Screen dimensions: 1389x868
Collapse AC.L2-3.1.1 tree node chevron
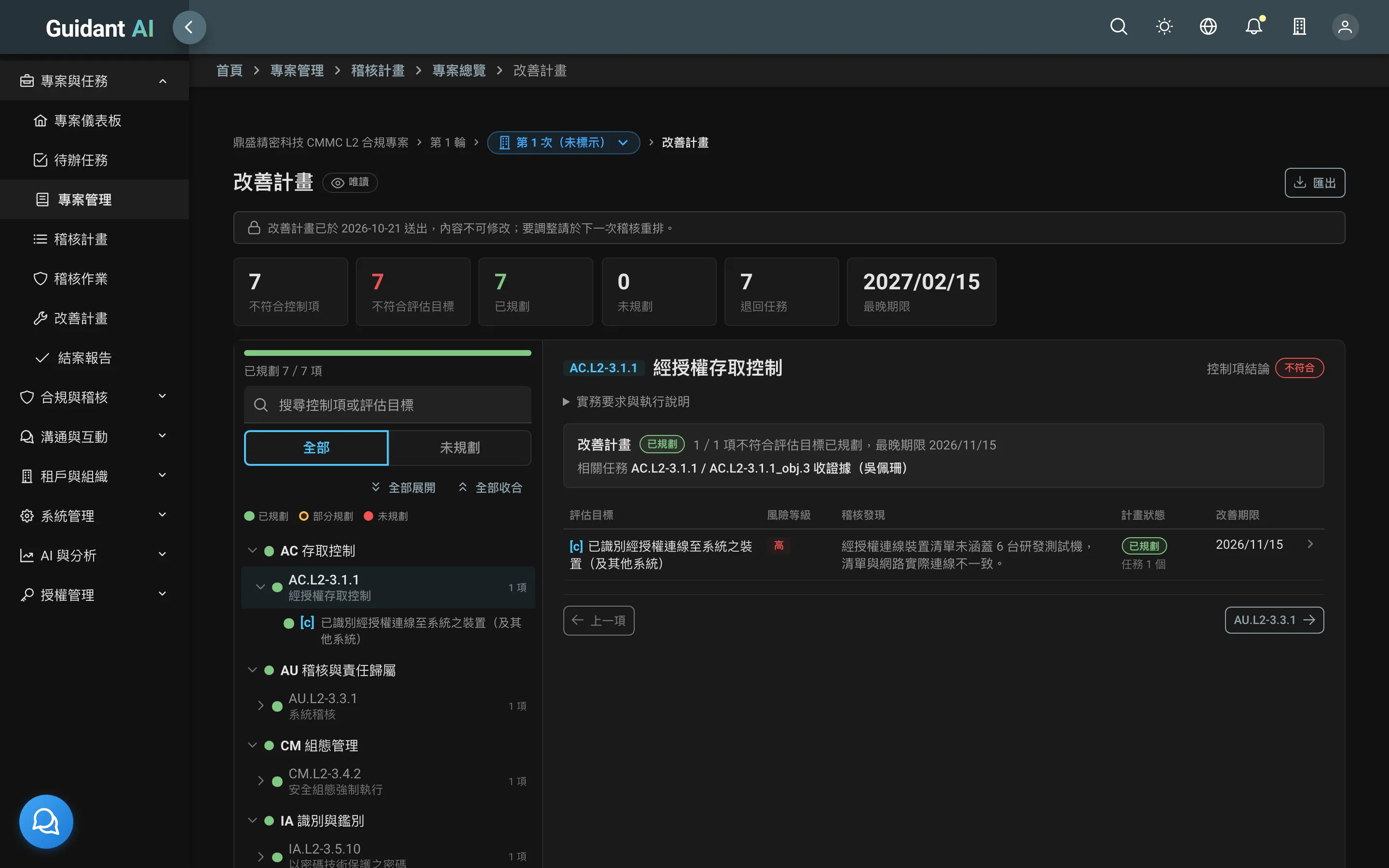(x=260, y=587)
